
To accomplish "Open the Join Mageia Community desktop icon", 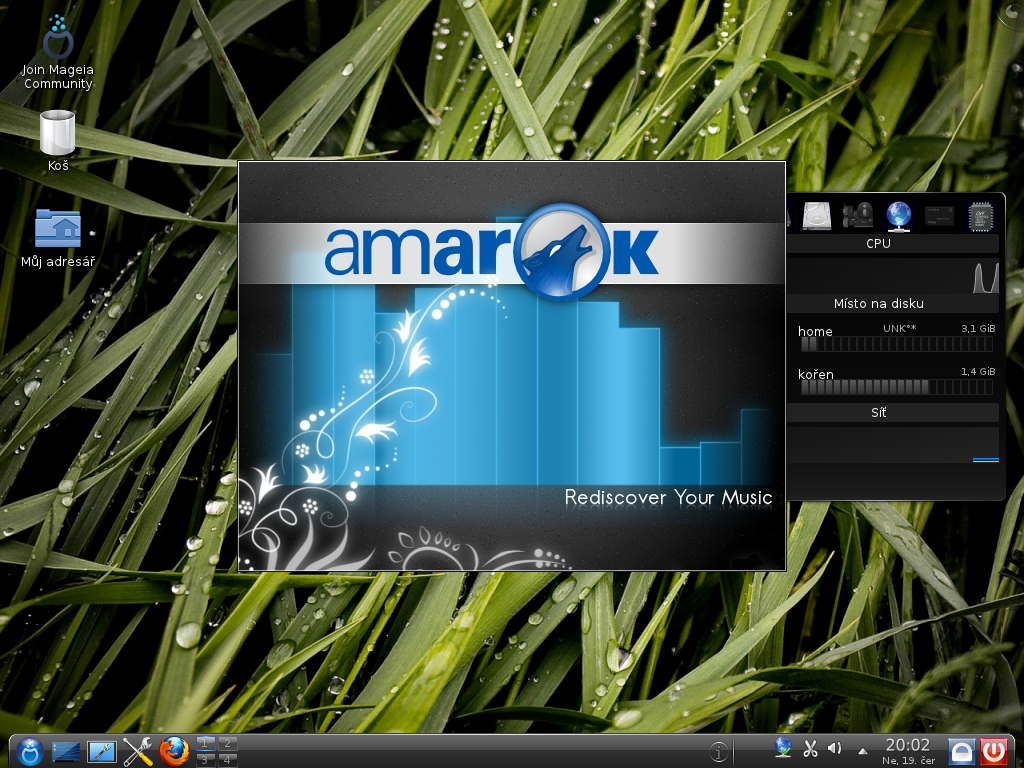I will click(57, 52).
